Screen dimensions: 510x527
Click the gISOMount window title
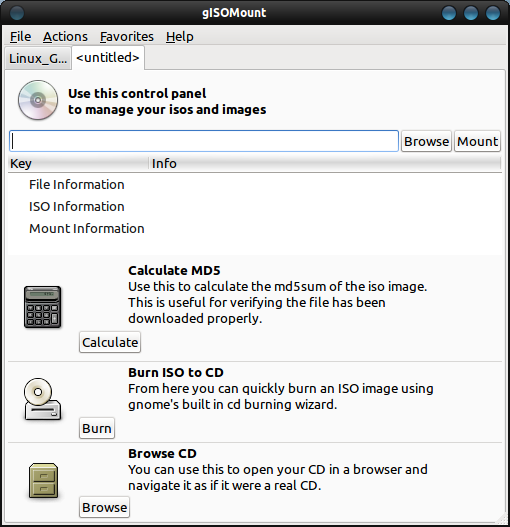234,13
